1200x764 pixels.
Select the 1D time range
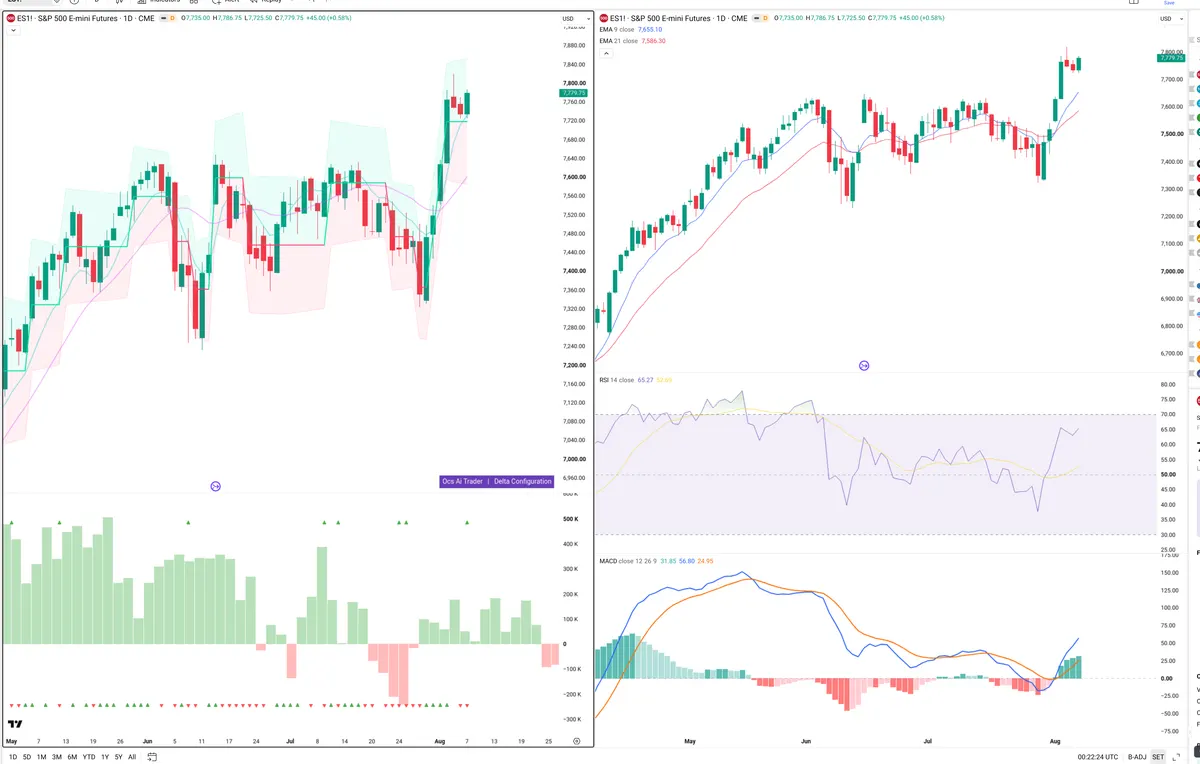coord(12,757)
